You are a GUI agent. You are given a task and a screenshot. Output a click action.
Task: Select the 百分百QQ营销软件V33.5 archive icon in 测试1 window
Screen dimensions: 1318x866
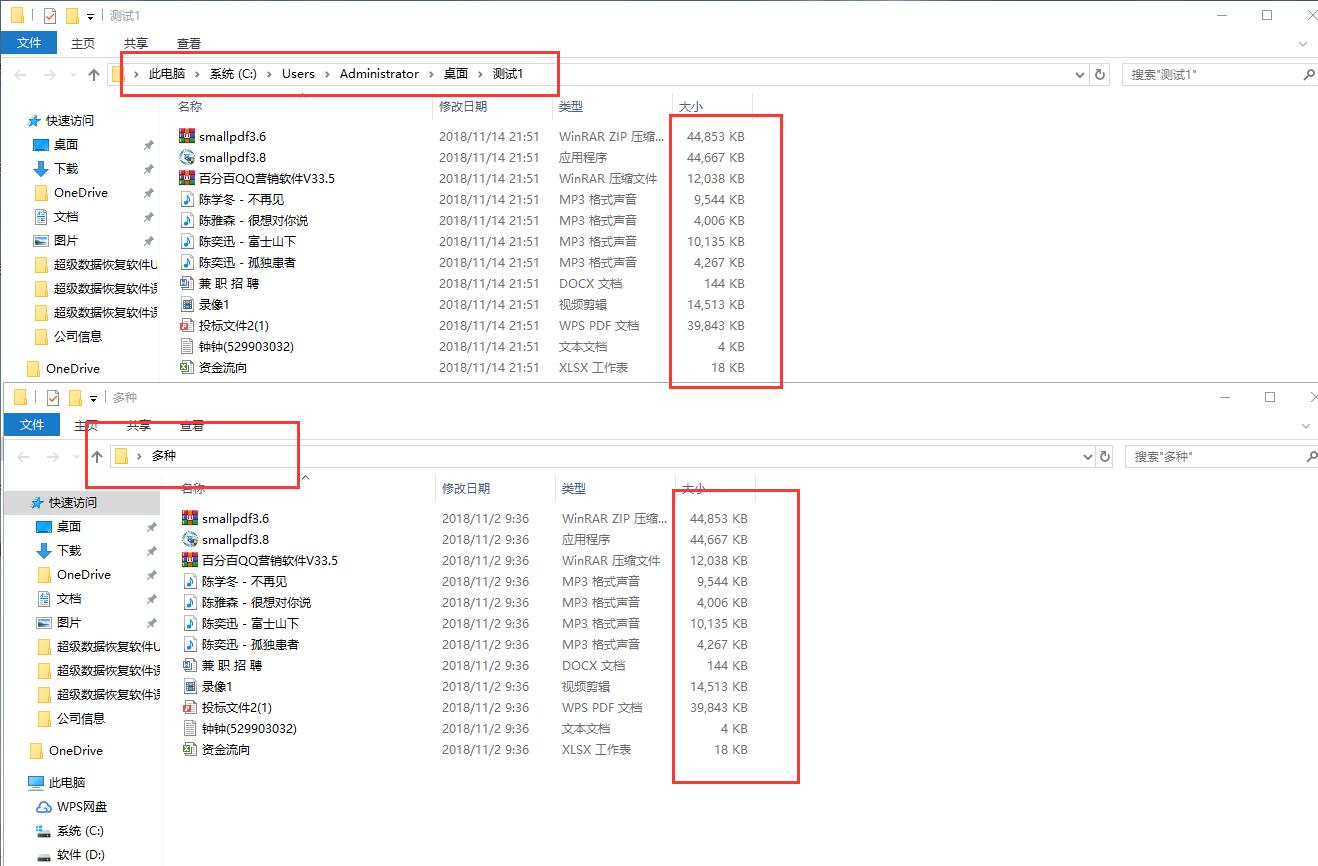click(187, 178)
